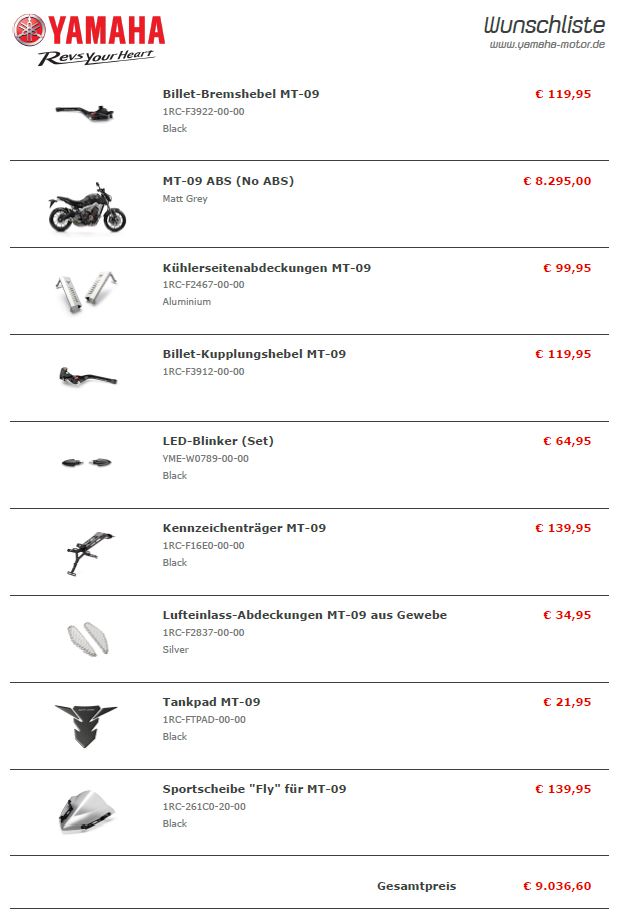Image resolution: width=621 pixels, height=917 pixels.
Task: Click the Wunschliste heading
Action: tap(544, 24)
